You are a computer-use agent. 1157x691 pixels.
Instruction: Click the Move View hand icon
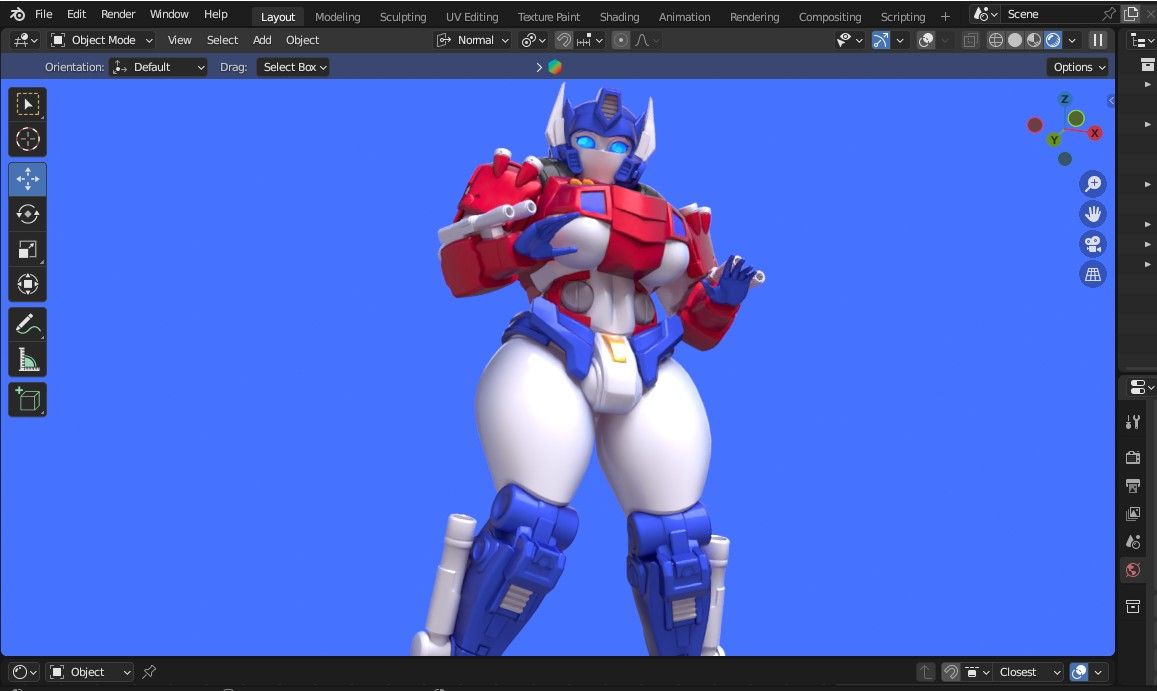pyautogui.click(x=1093, y=214)
